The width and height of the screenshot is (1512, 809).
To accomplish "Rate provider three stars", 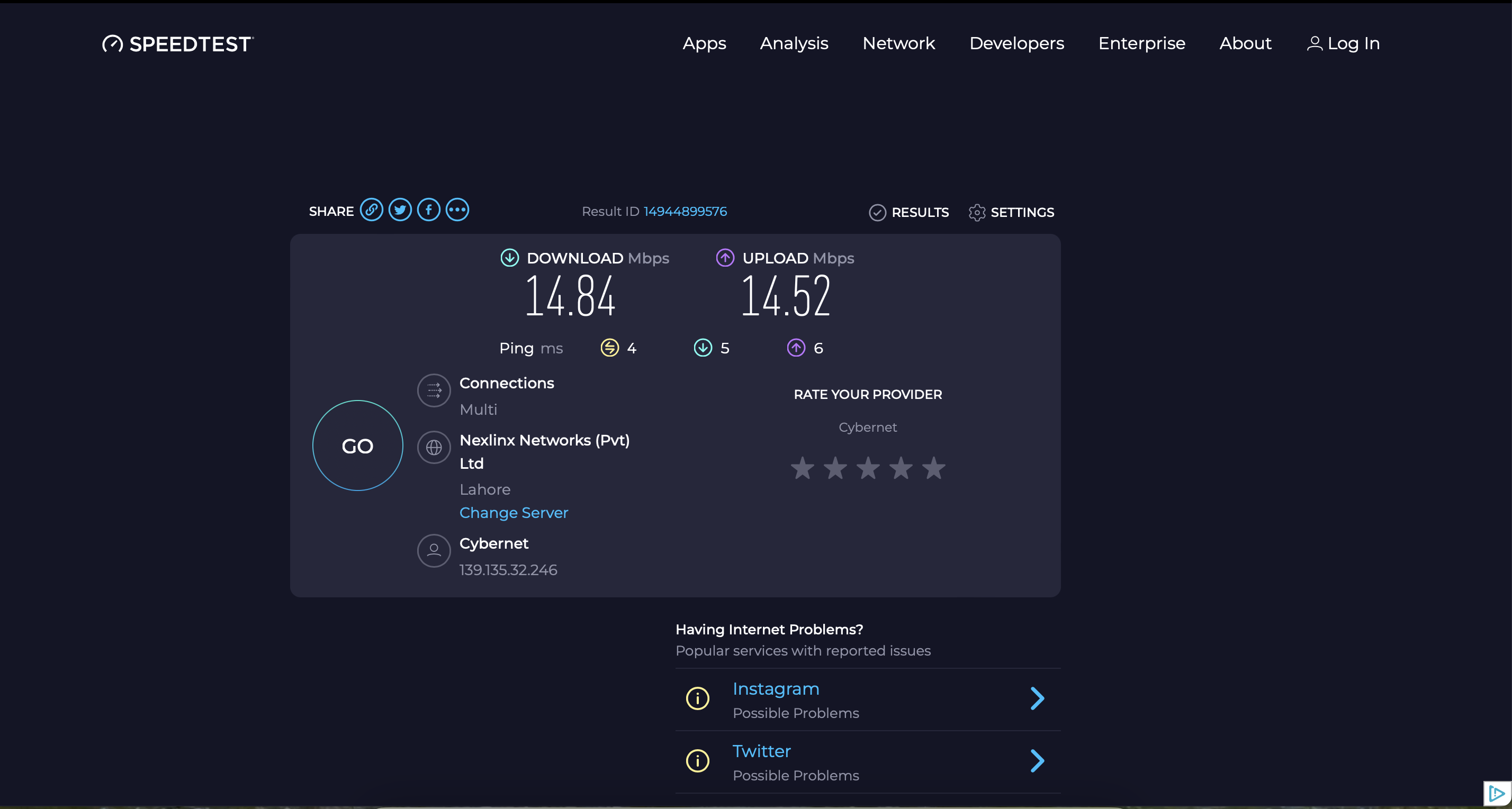I will tap(868, 468).
